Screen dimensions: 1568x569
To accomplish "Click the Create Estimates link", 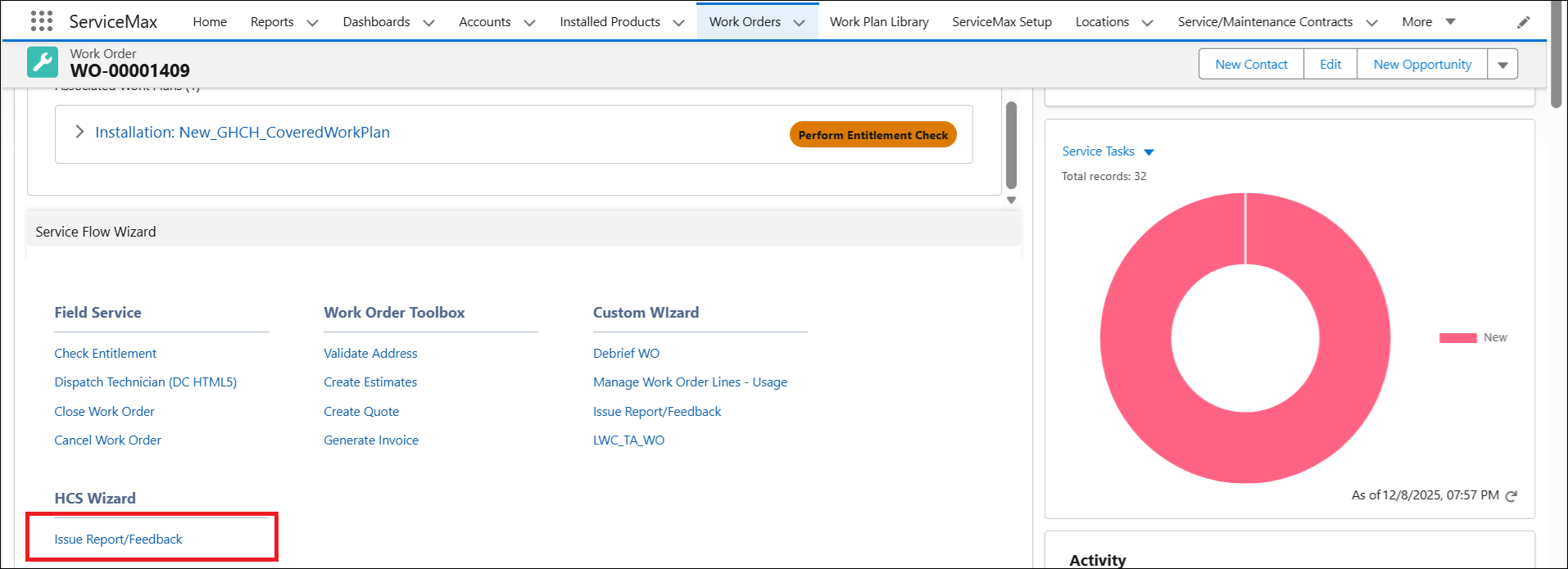I will [x=370, y=382].
